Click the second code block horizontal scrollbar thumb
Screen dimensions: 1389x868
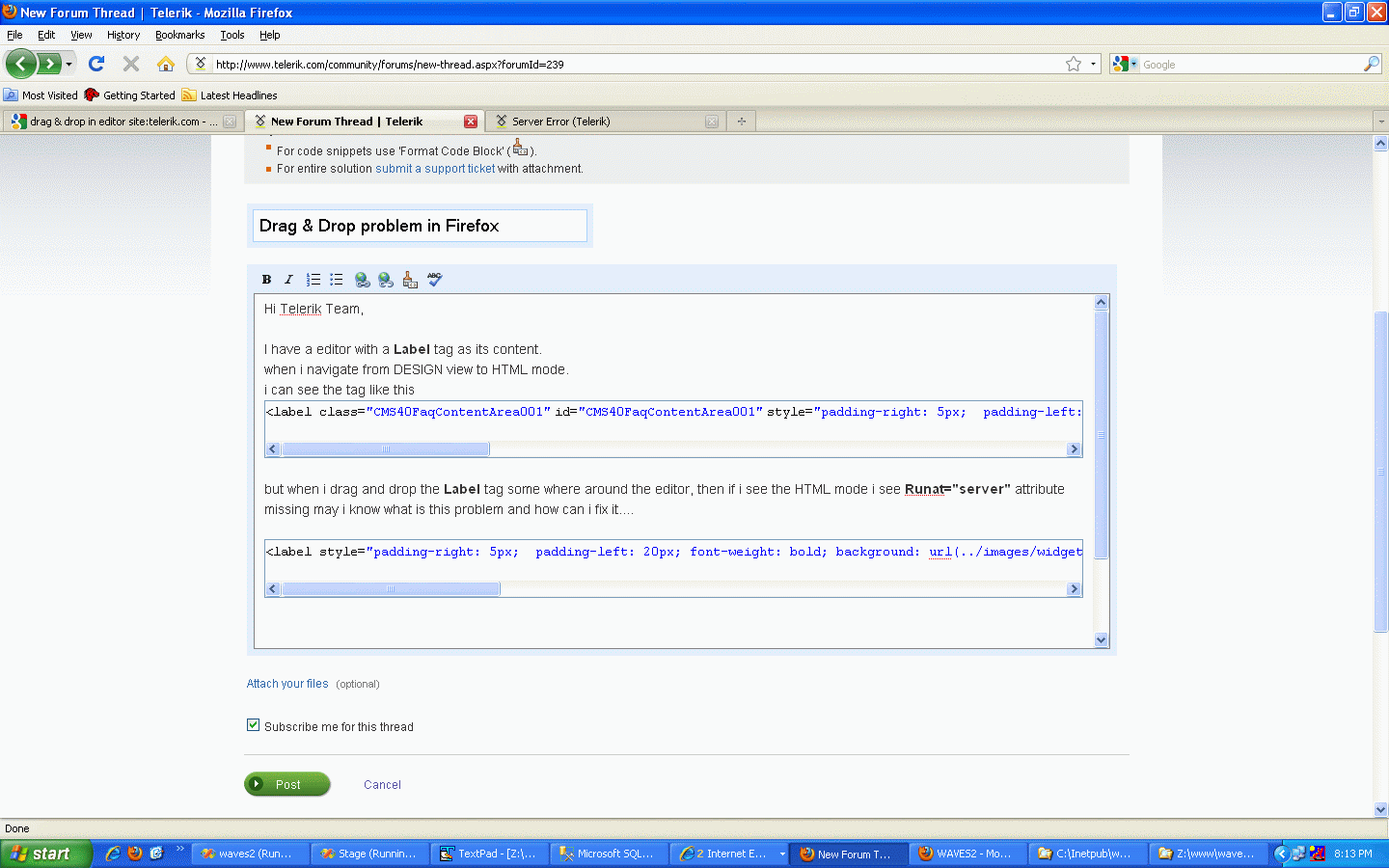coord(391,589)
